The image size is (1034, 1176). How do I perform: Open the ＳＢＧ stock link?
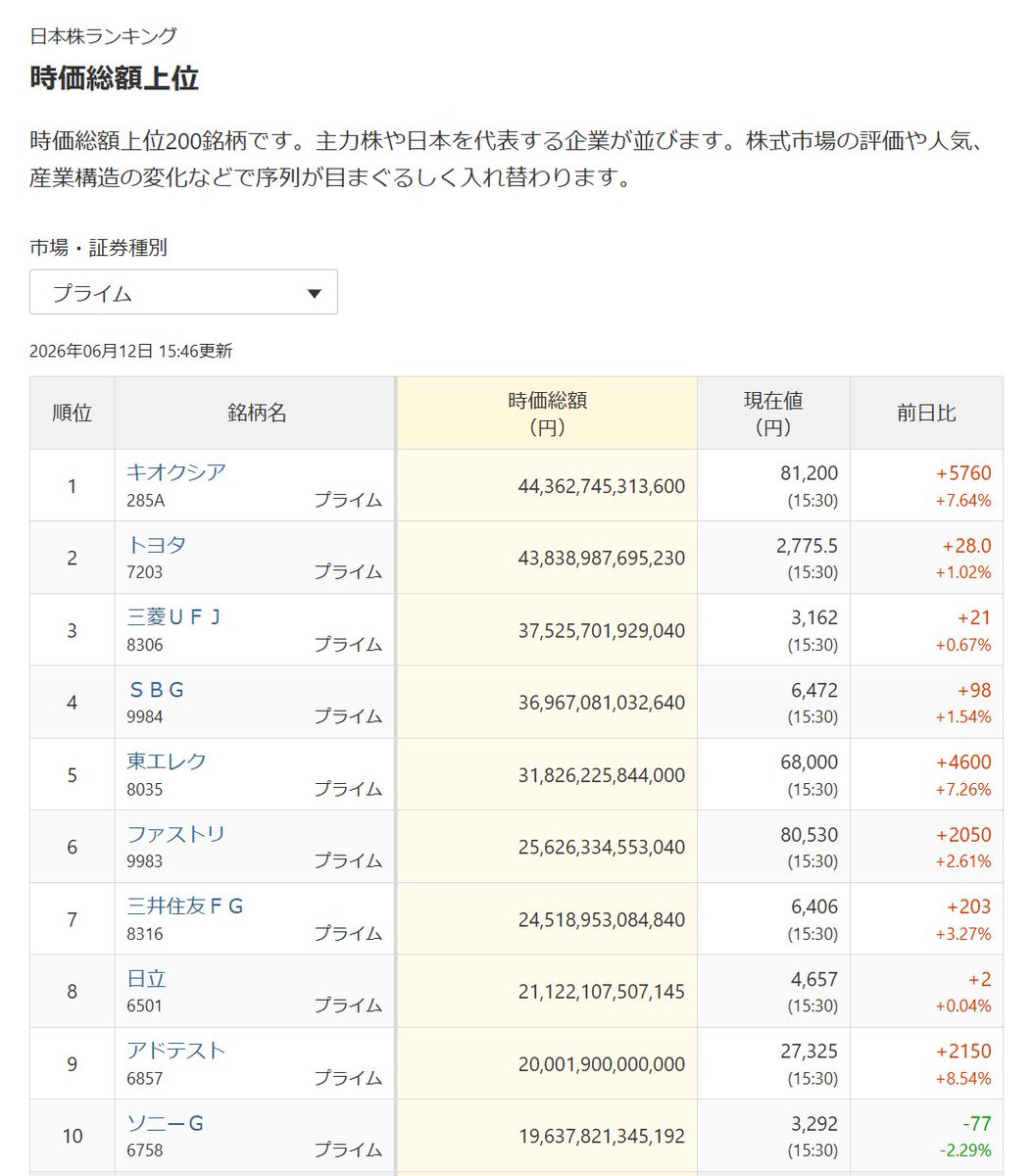[156, 689]
